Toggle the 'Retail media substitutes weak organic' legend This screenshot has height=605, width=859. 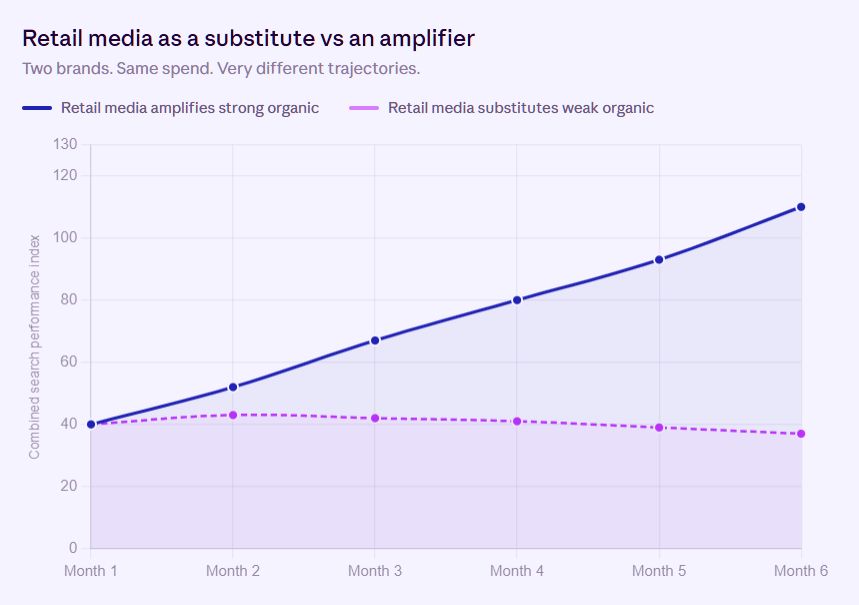point(501,108)
